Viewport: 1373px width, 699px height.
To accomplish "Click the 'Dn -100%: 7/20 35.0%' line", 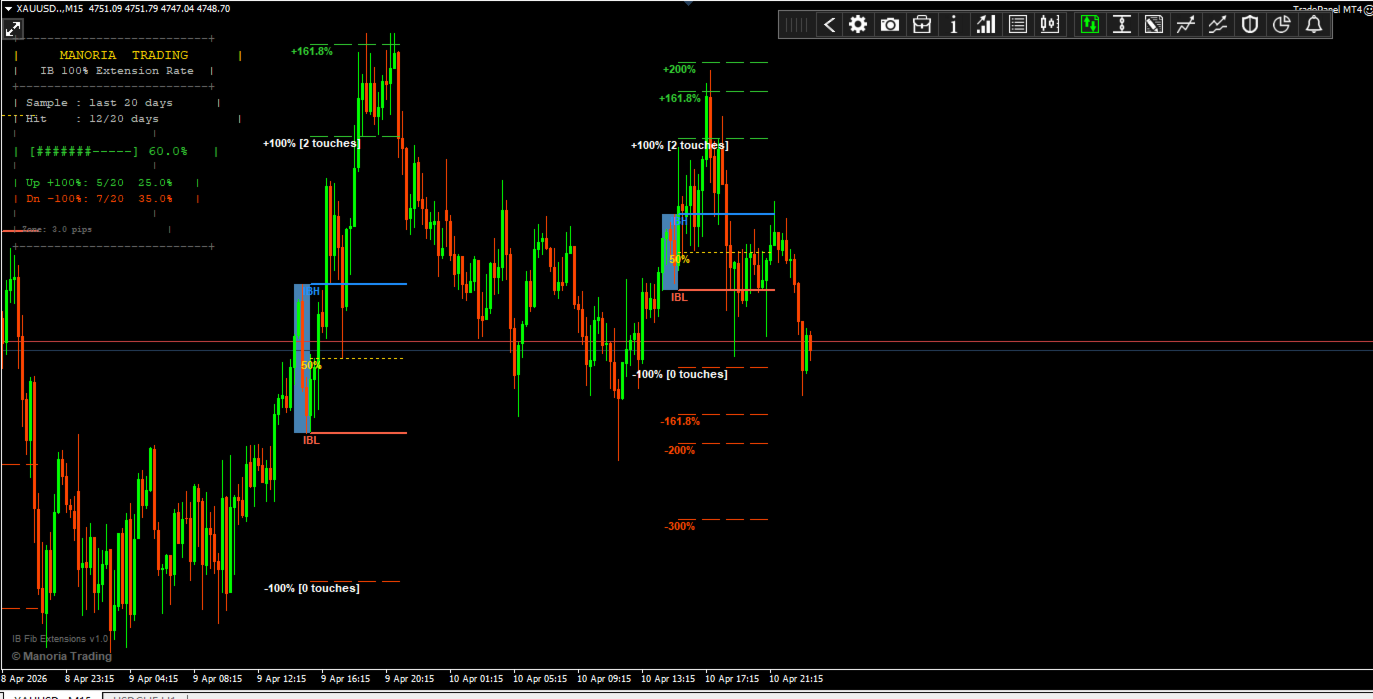I will pyautogui.click(x=99, y=198).
